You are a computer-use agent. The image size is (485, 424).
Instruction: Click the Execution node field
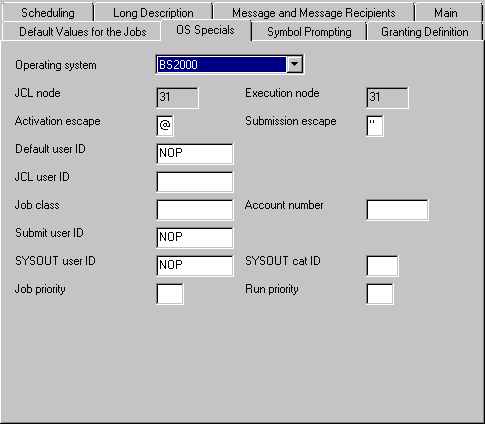(387, 98)
